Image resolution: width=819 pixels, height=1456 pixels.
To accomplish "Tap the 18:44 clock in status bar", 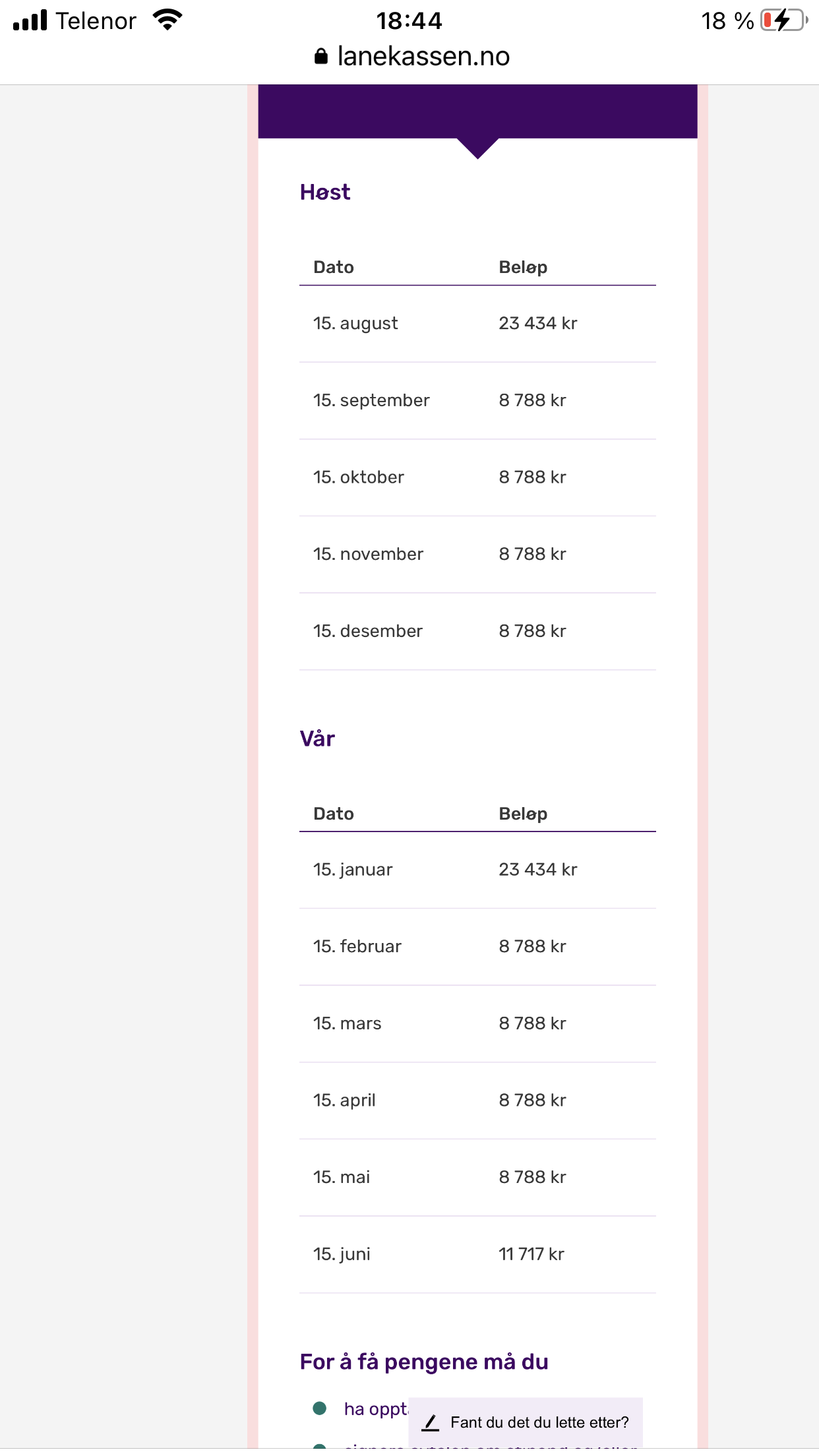I will tap(409, 21).
